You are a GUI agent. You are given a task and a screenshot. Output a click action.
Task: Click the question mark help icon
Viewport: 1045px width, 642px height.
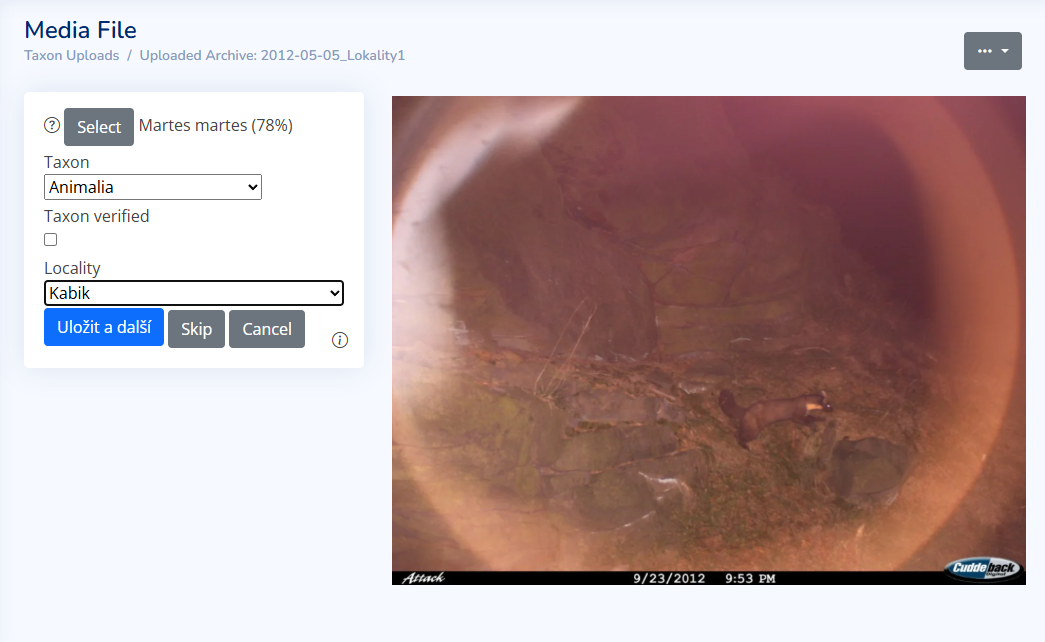click(x=52, y=126)
